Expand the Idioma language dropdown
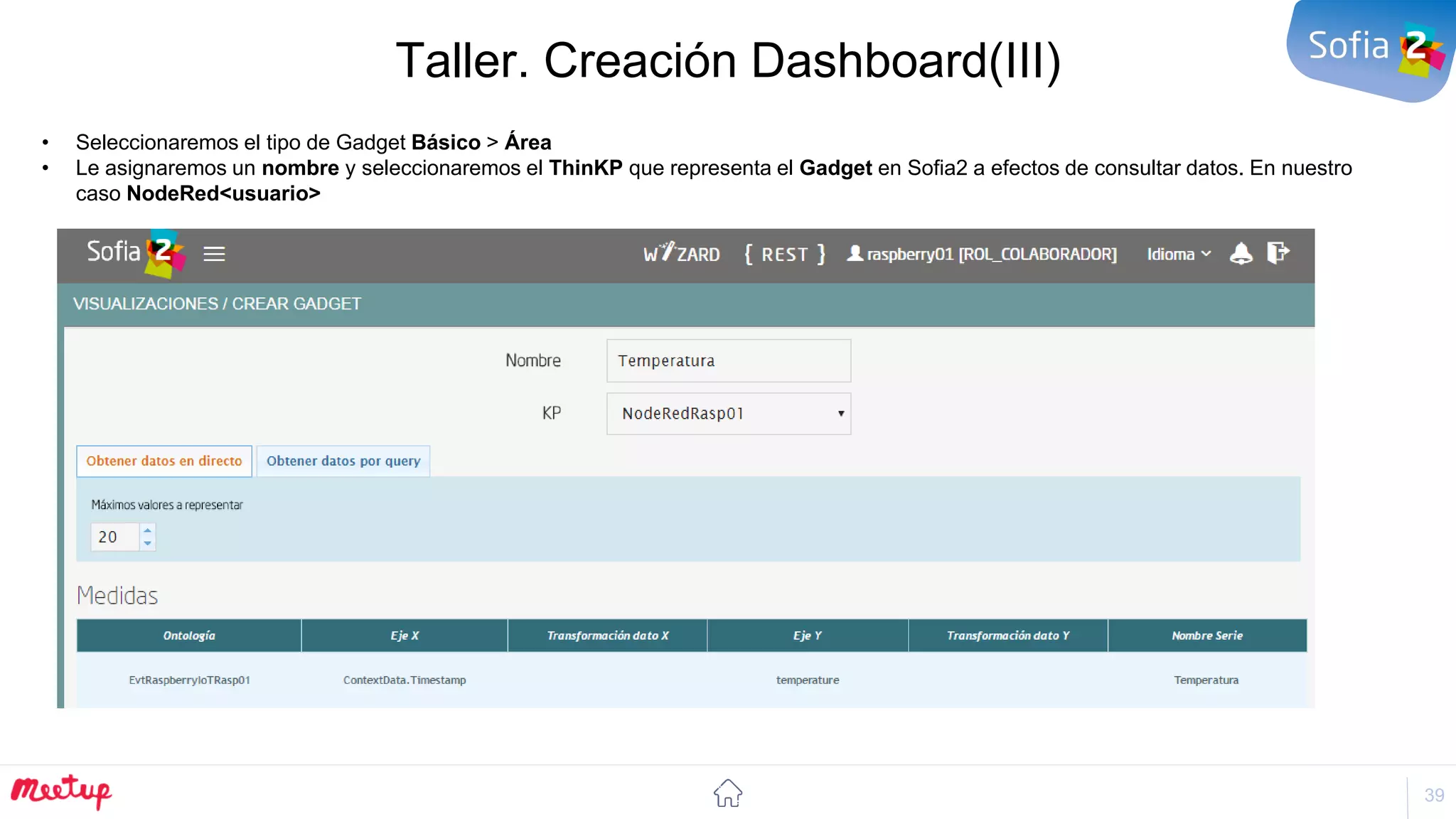 pyautogui.click(x=1179, y=254)
